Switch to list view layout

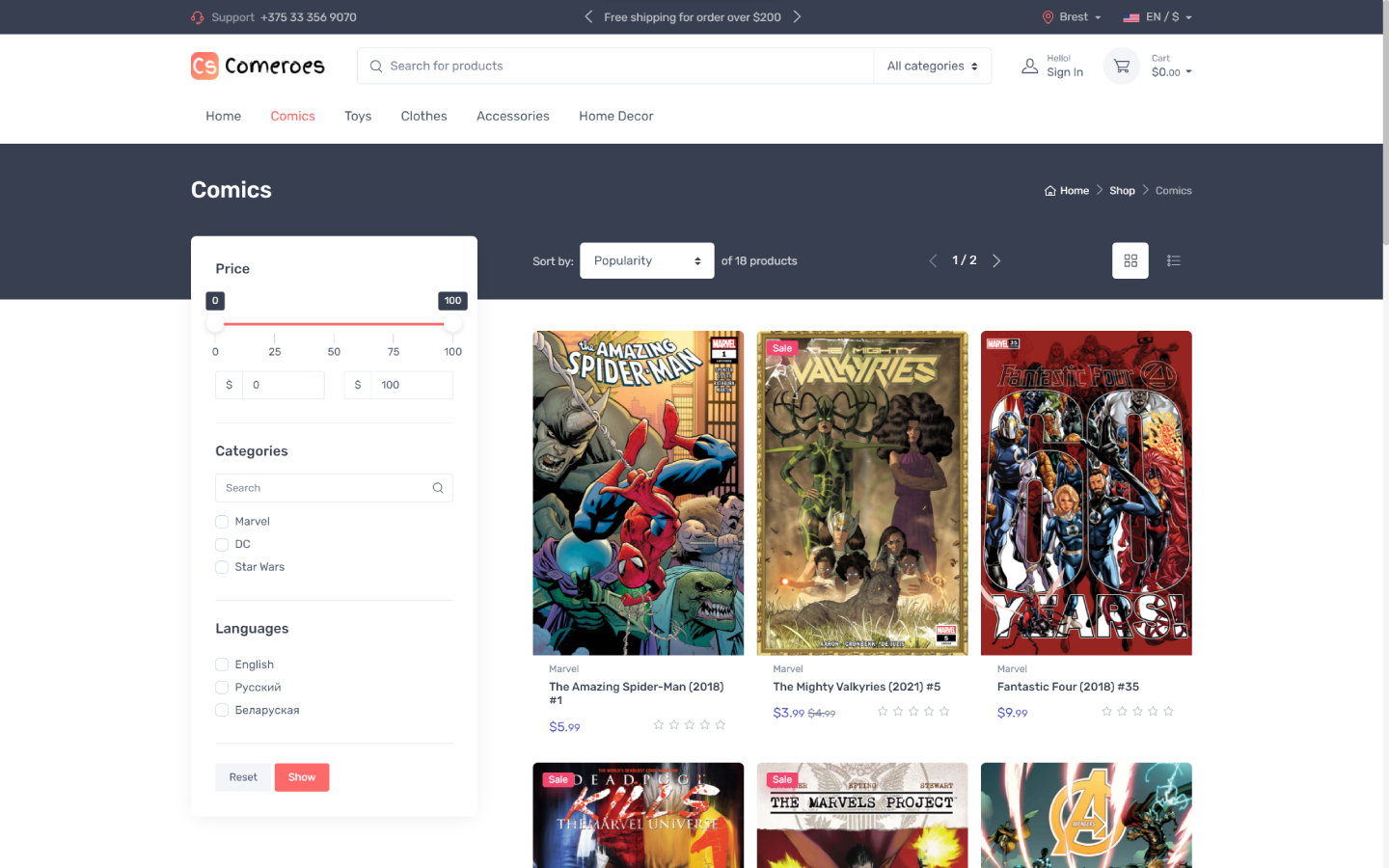point(1174,260)
